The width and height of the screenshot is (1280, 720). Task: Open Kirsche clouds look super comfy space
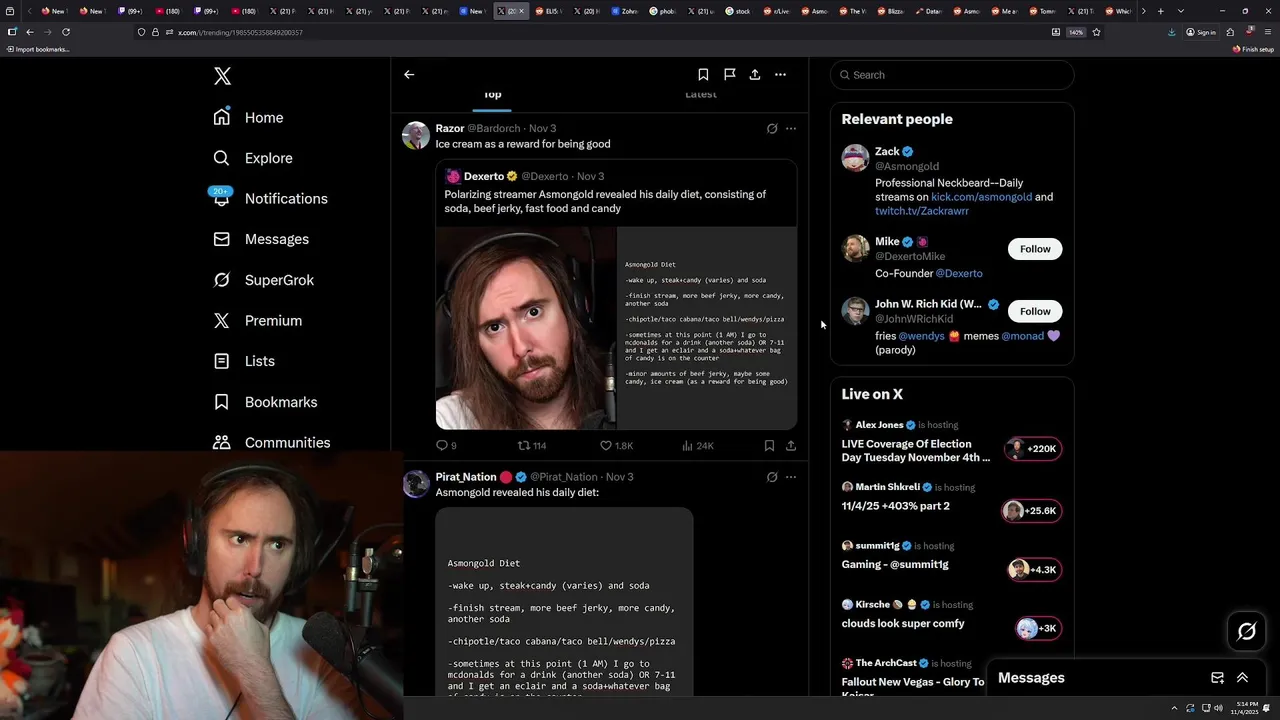tap(903, 623)
